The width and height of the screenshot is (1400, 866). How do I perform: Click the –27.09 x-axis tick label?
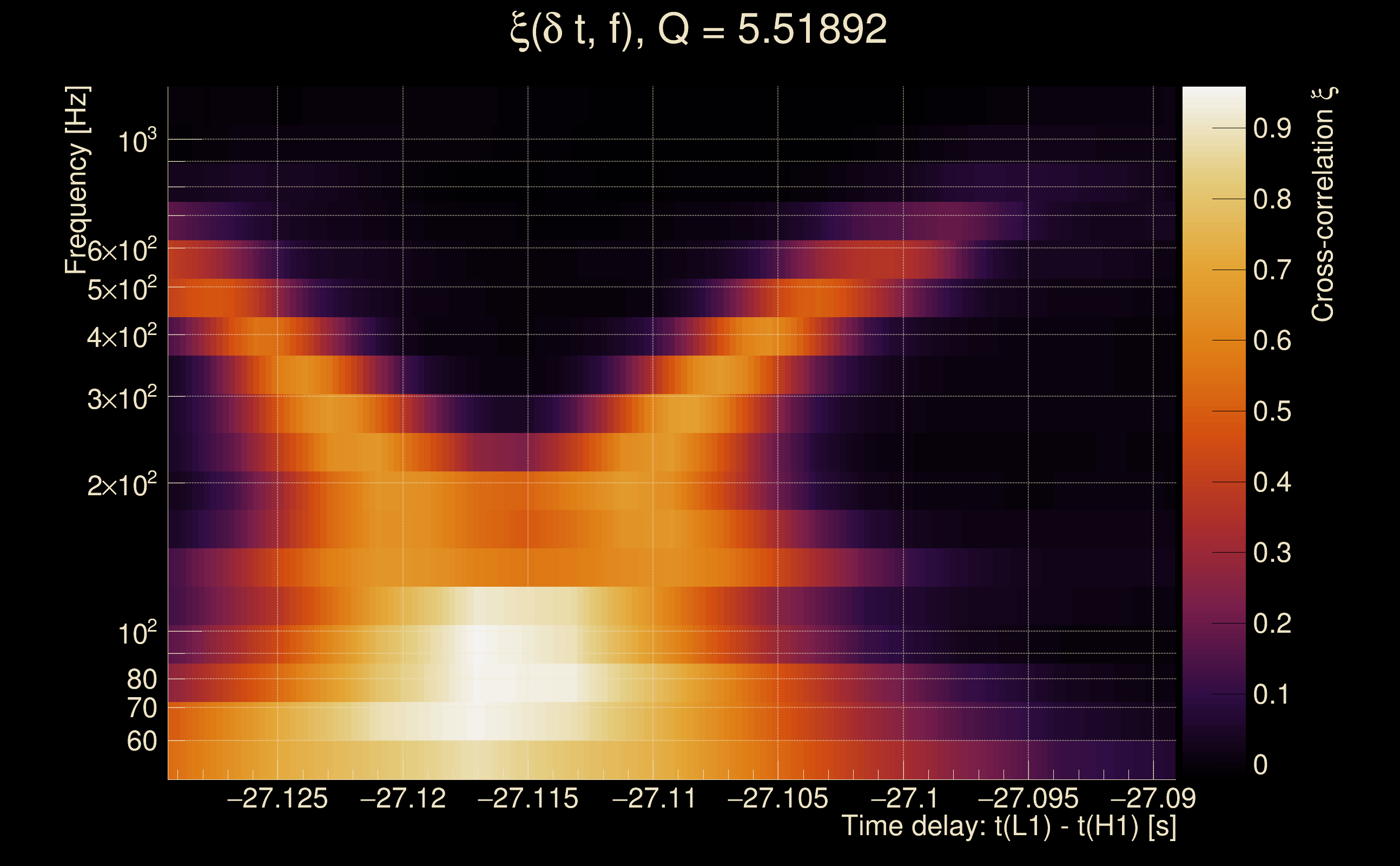click(x=1153, y=798)
